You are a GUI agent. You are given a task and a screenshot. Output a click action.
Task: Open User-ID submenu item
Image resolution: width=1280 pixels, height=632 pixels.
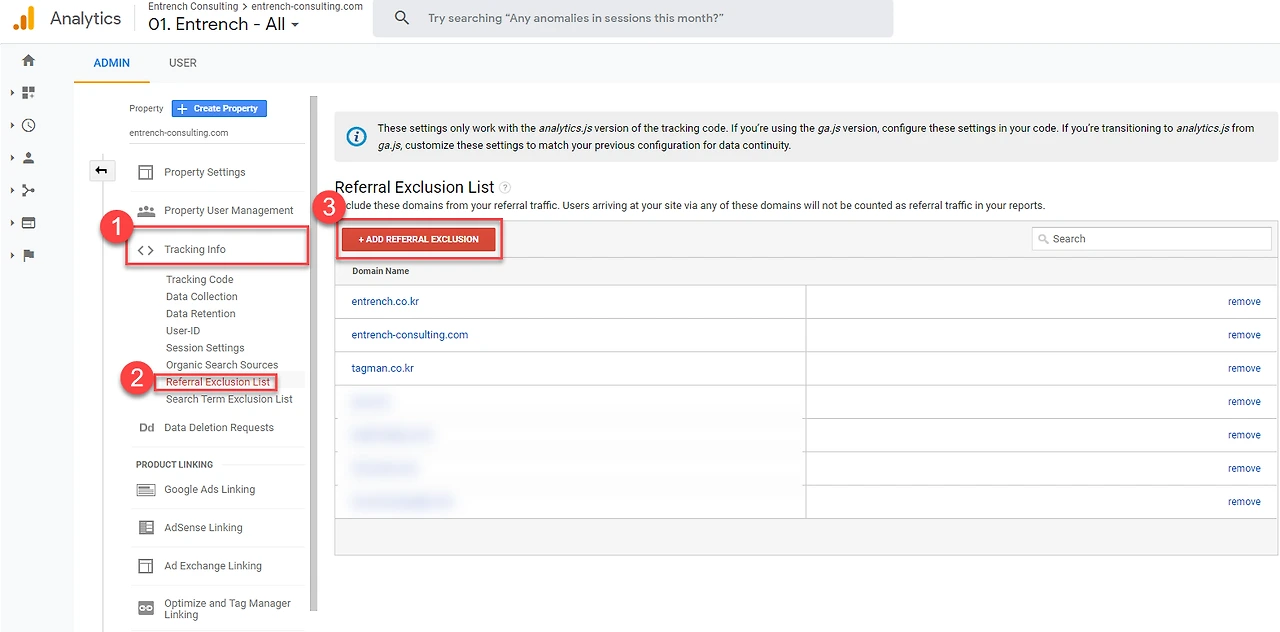pyautogui.click(x=183, y=330)
